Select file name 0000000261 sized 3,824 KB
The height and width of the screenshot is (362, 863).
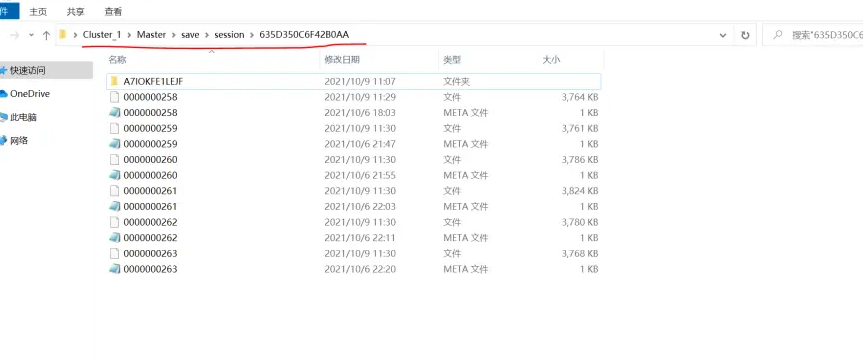[x=150, y=191]
